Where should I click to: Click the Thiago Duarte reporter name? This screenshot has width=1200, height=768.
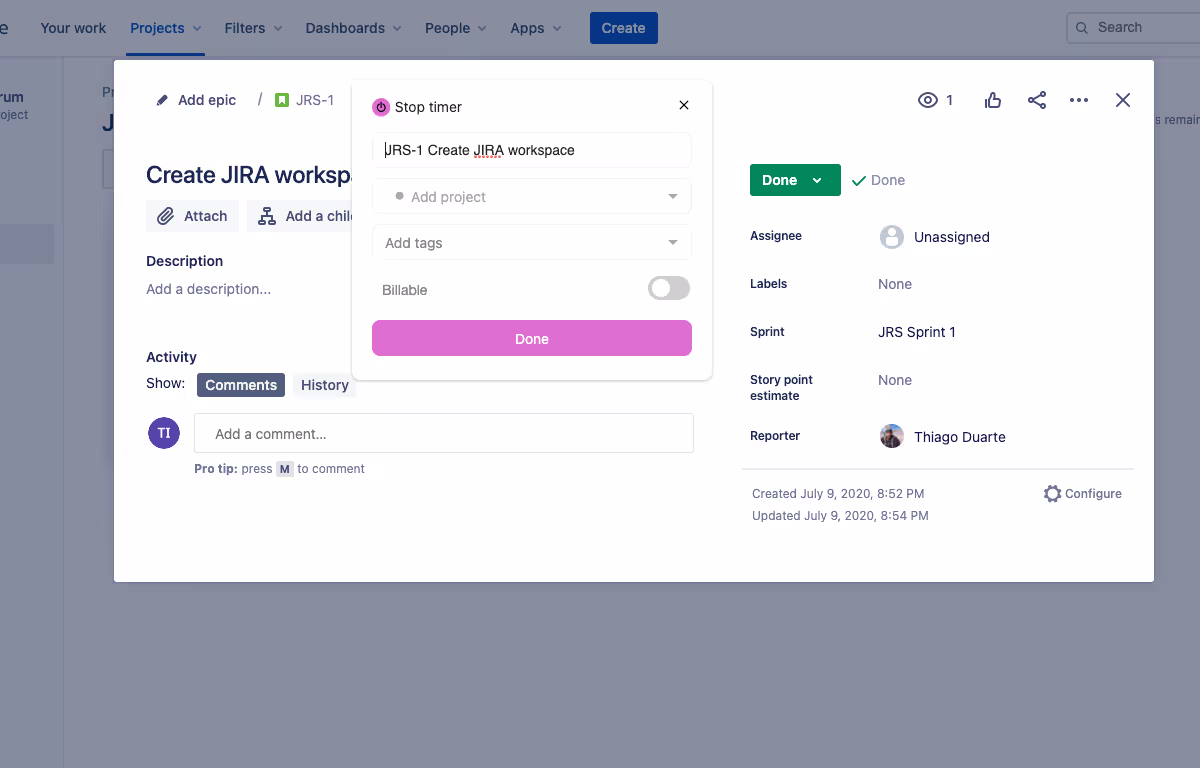tap(960, 437)
